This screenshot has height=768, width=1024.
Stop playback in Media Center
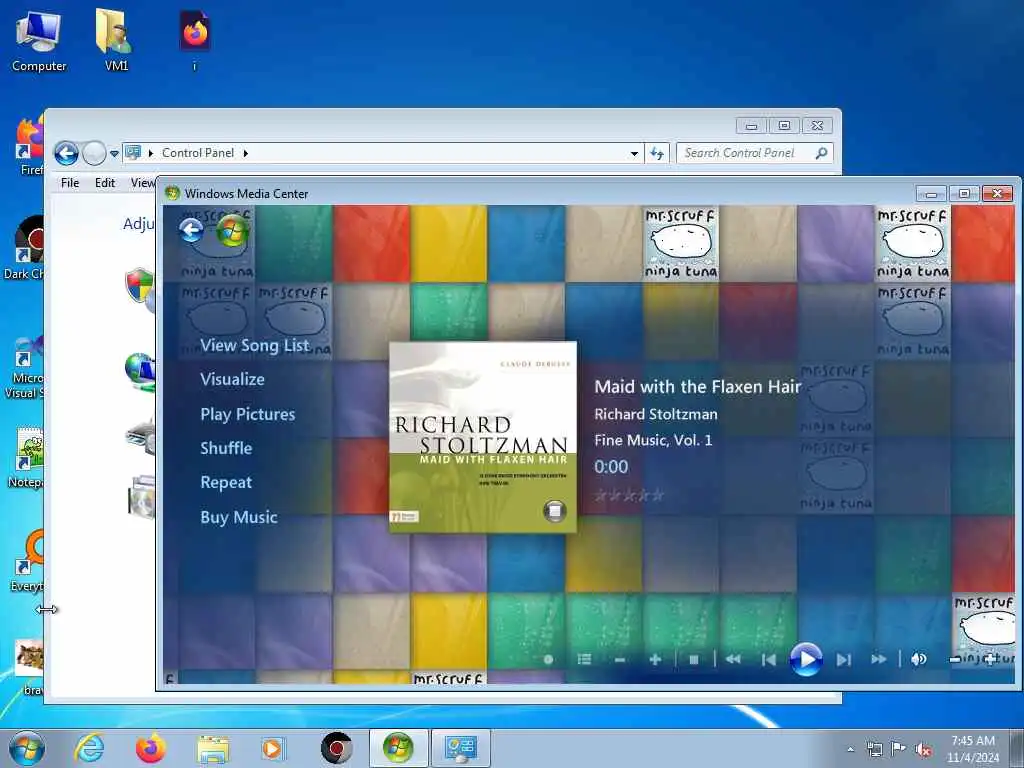coord(694,660)
